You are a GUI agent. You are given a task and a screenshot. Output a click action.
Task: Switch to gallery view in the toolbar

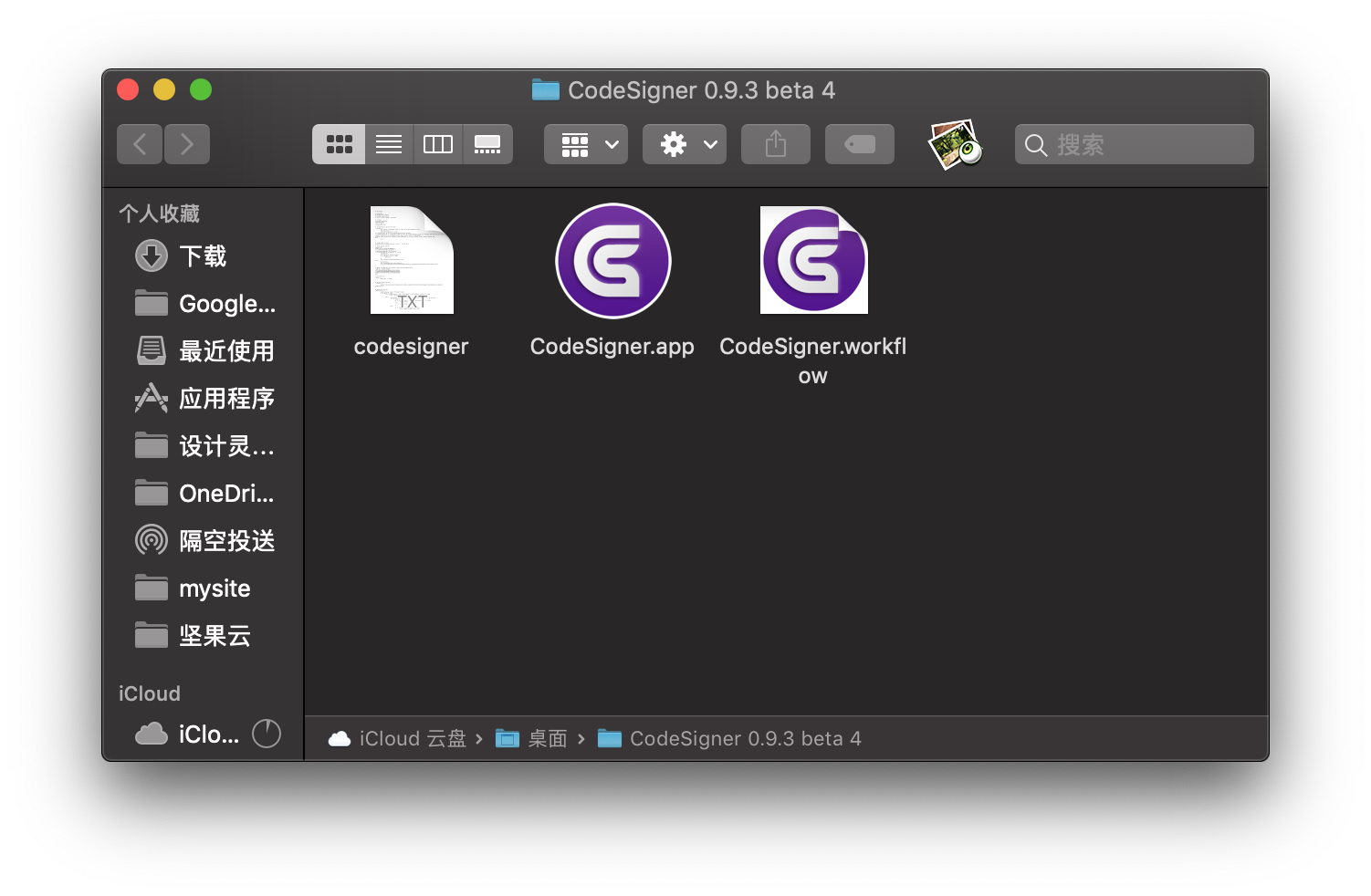click(x=487, y=143)
